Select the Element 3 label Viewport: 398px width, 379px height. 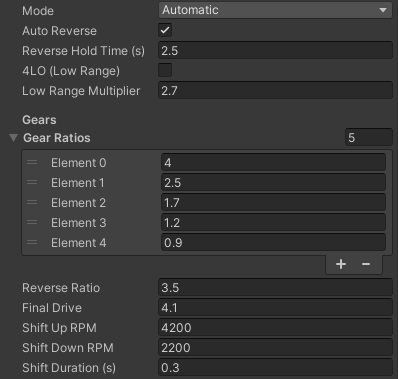[x=79, y=223]
